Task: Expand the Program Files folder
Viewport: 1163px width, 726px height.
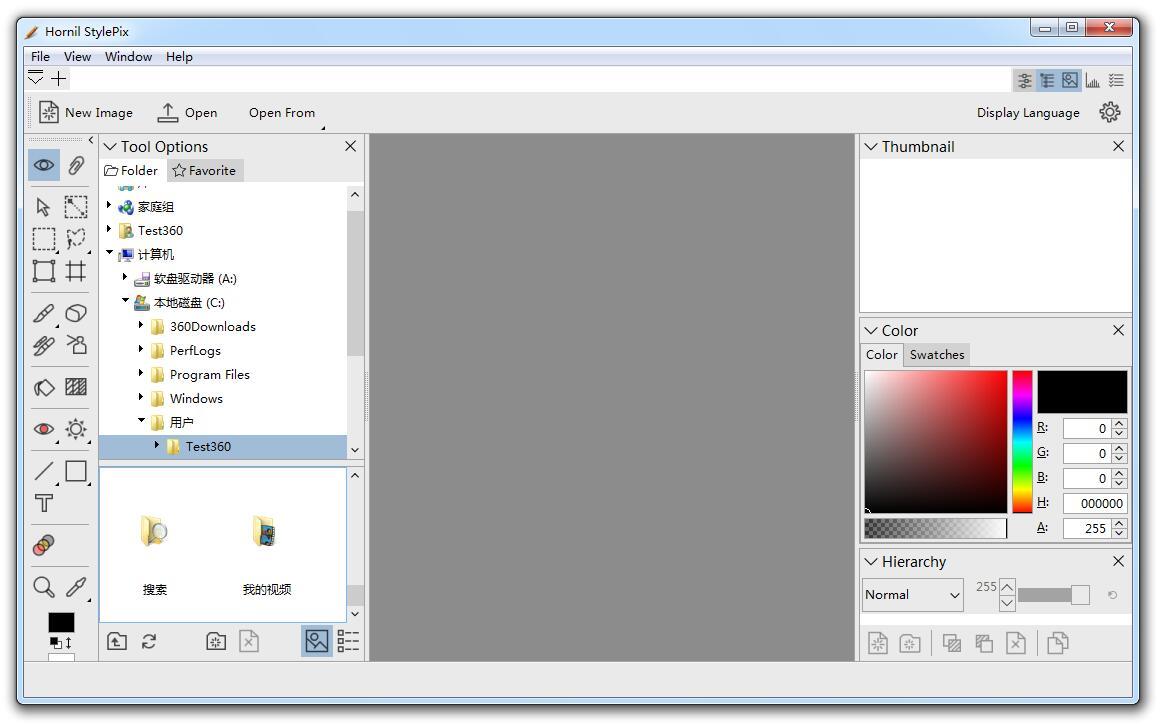Action: pyautogui.click(x=141, y=374)
